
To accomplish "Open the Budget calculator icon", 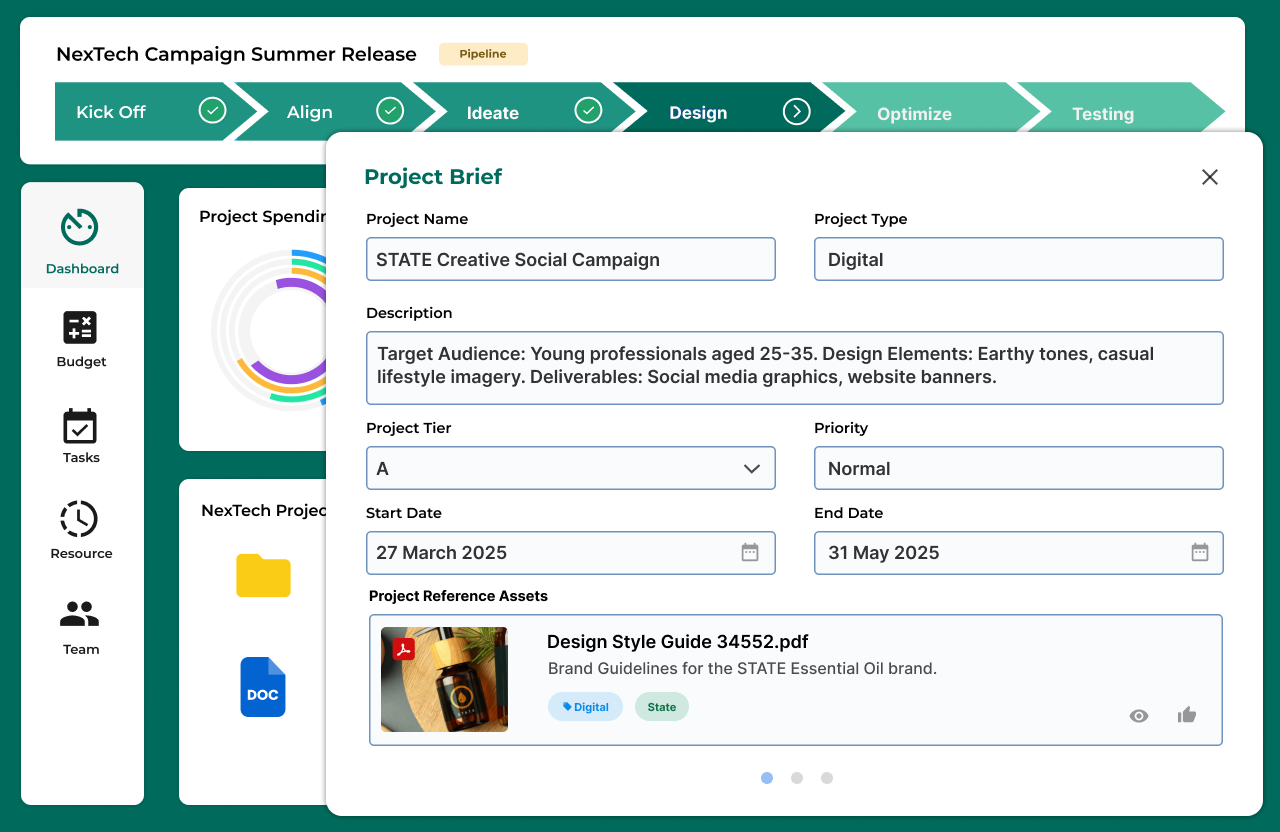I will point(80,328).
